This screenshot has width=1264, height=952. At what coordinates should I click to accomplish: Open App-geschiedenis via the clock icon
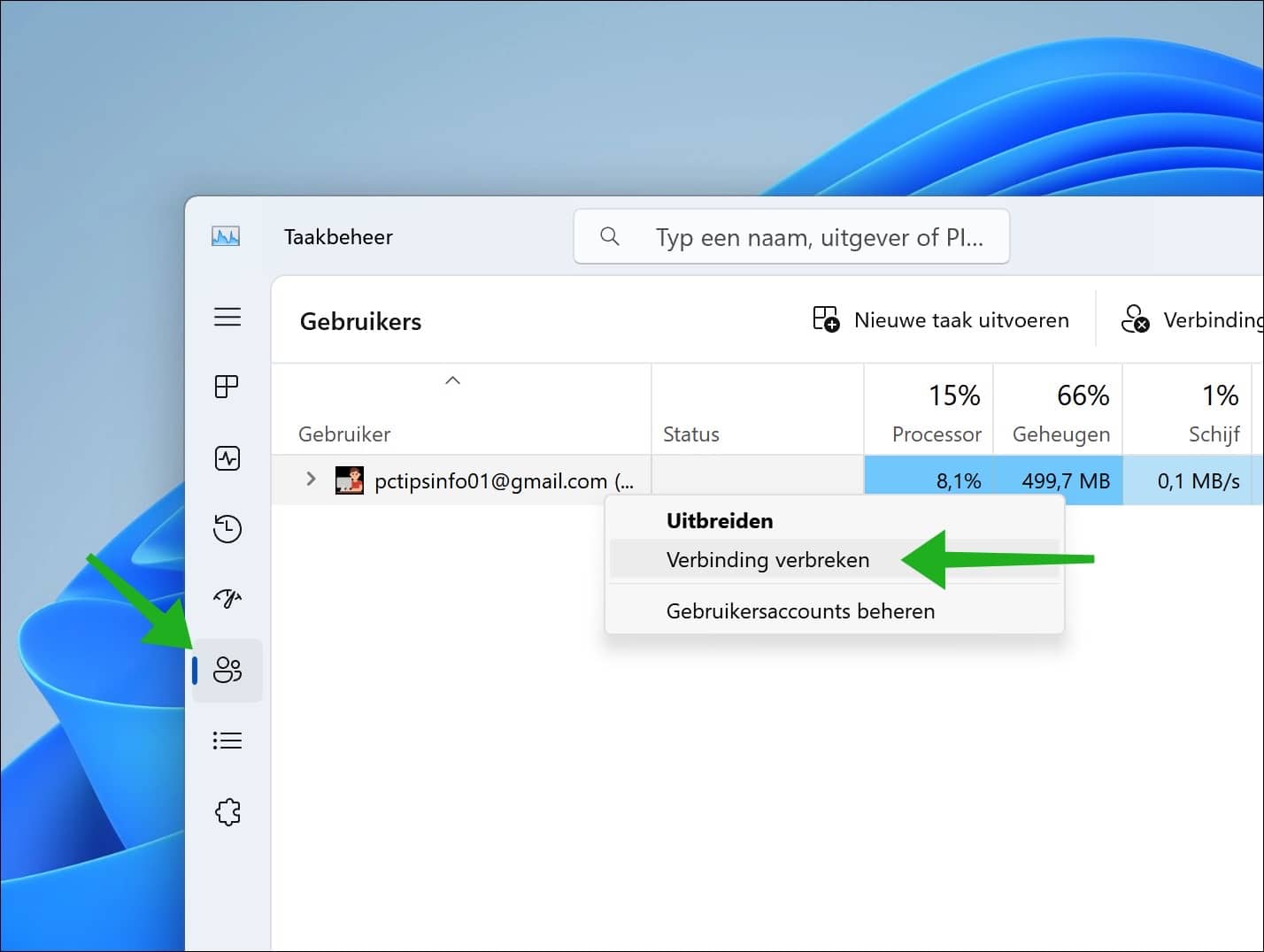pyautogui.click(x=227, y=529)
